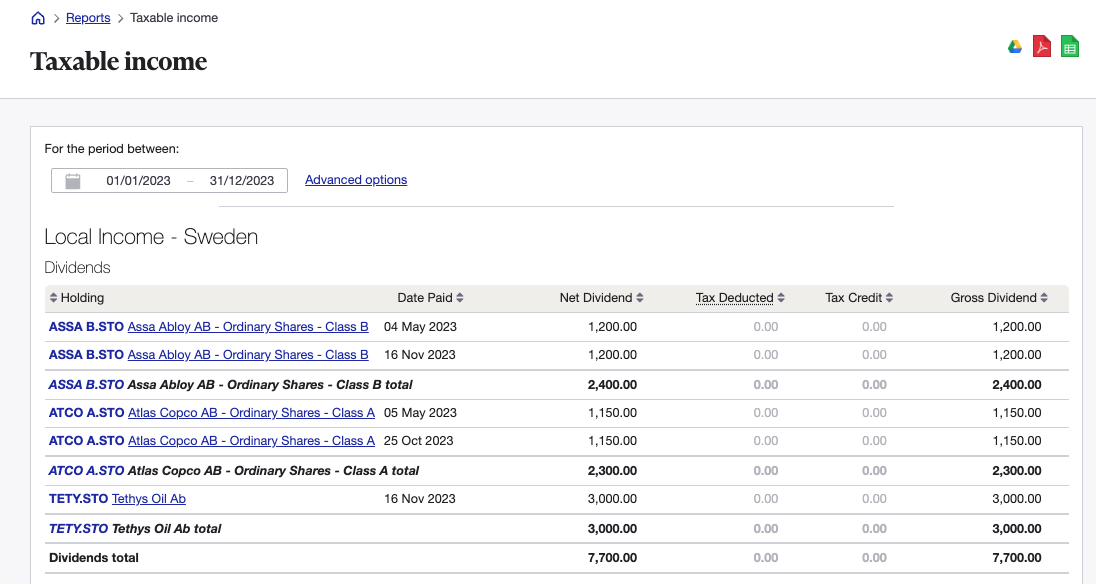
Task: Click ASSA B.STO ticker in 16 Nov row
Action: point(86,355)
